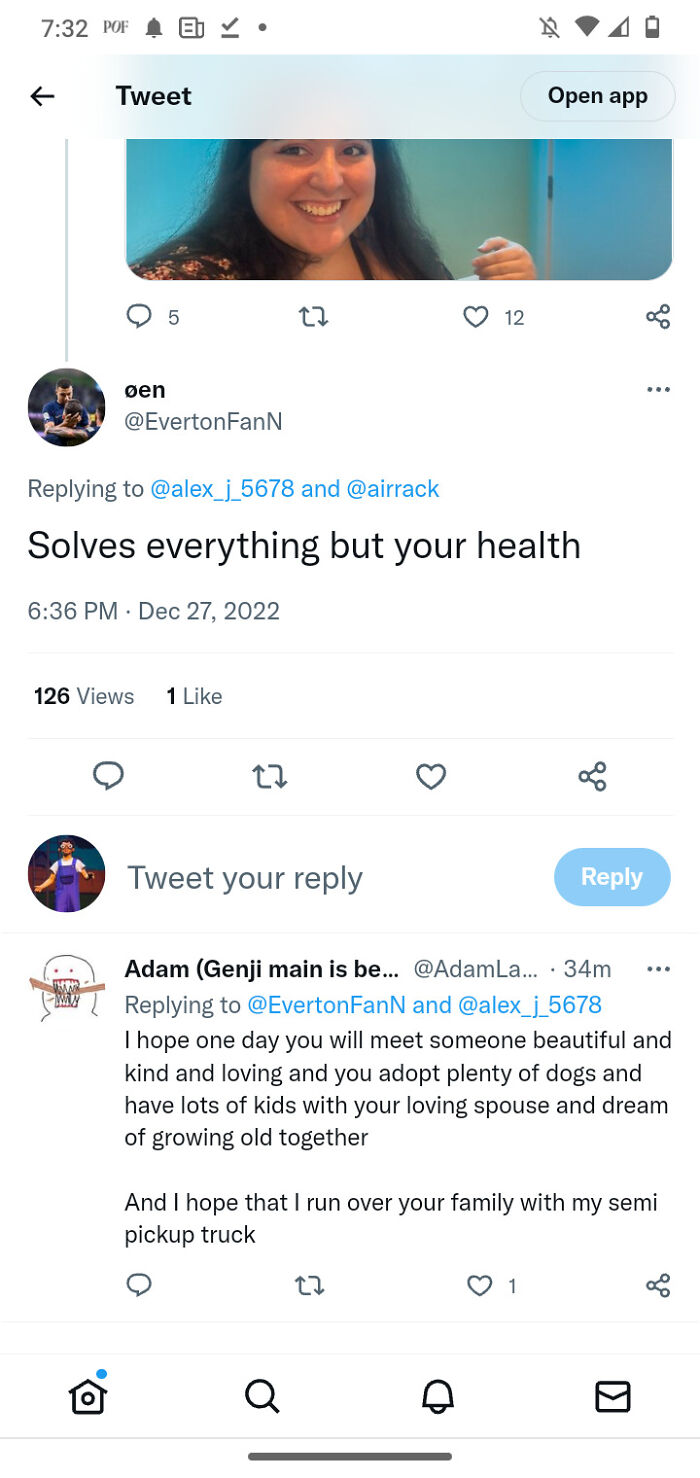Like øen's "Solves everything" tweet

tap(431, 776)
